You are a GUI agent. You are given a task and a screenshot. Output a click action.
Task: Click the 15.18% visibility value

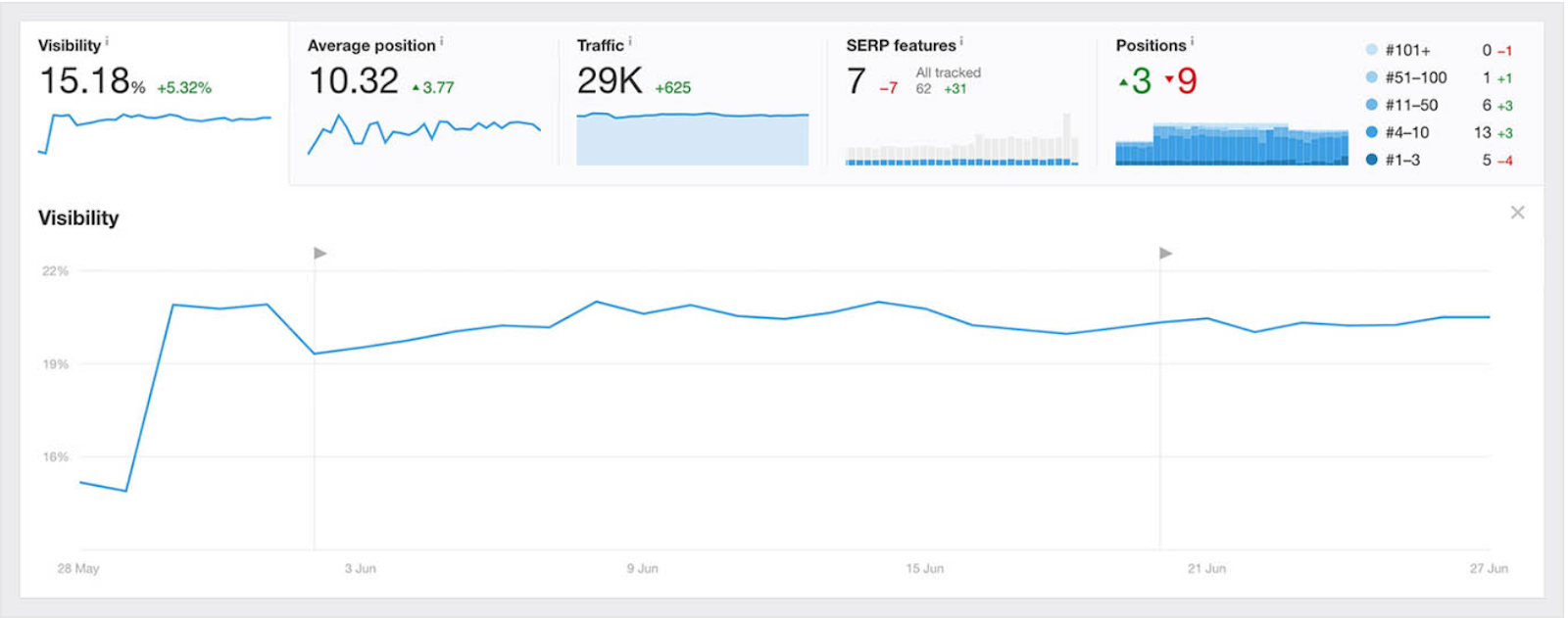[x=92, y=80]
